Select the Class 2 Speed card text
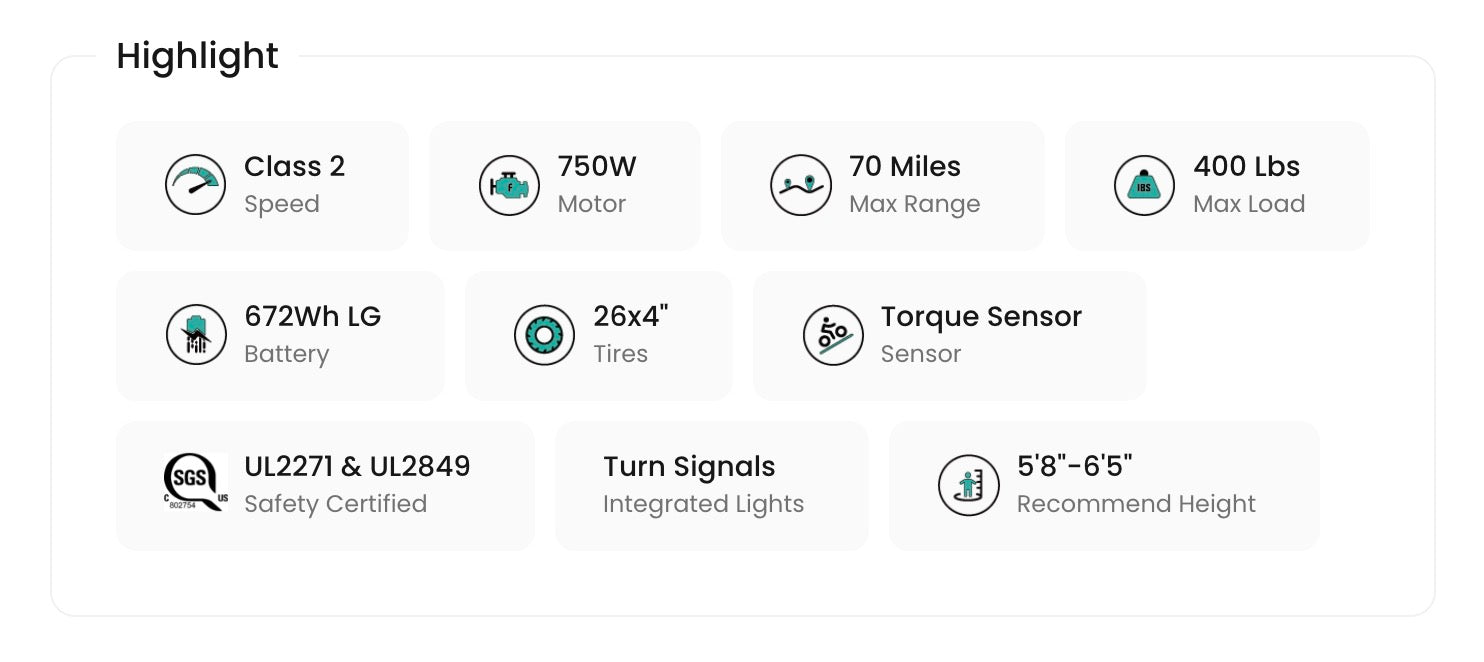Viewport: 1484px width, 662px height. pos(294,185)
